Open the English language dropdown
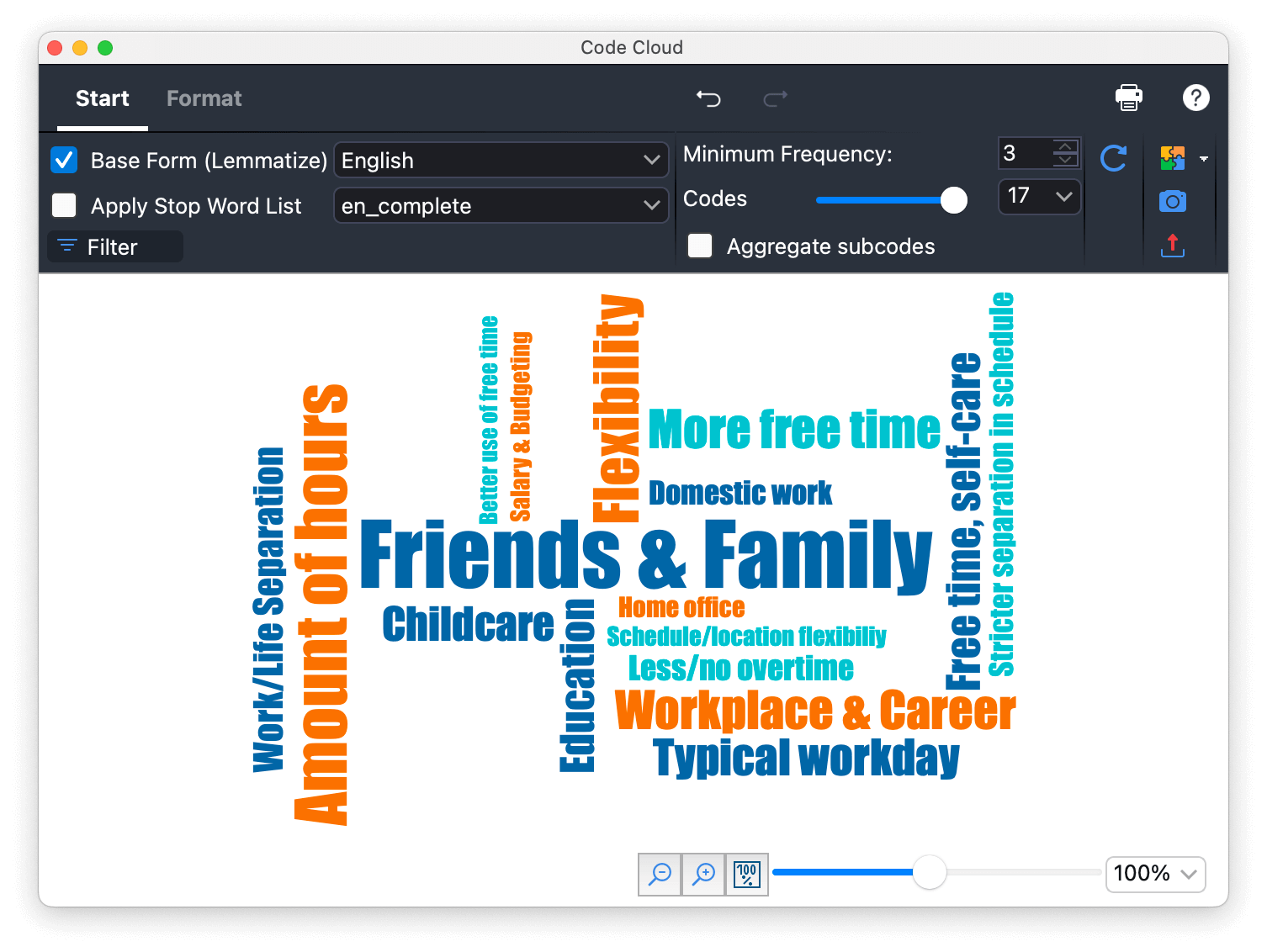The height and width of the screenshot is (952, 1267). [x=501, y=160]
